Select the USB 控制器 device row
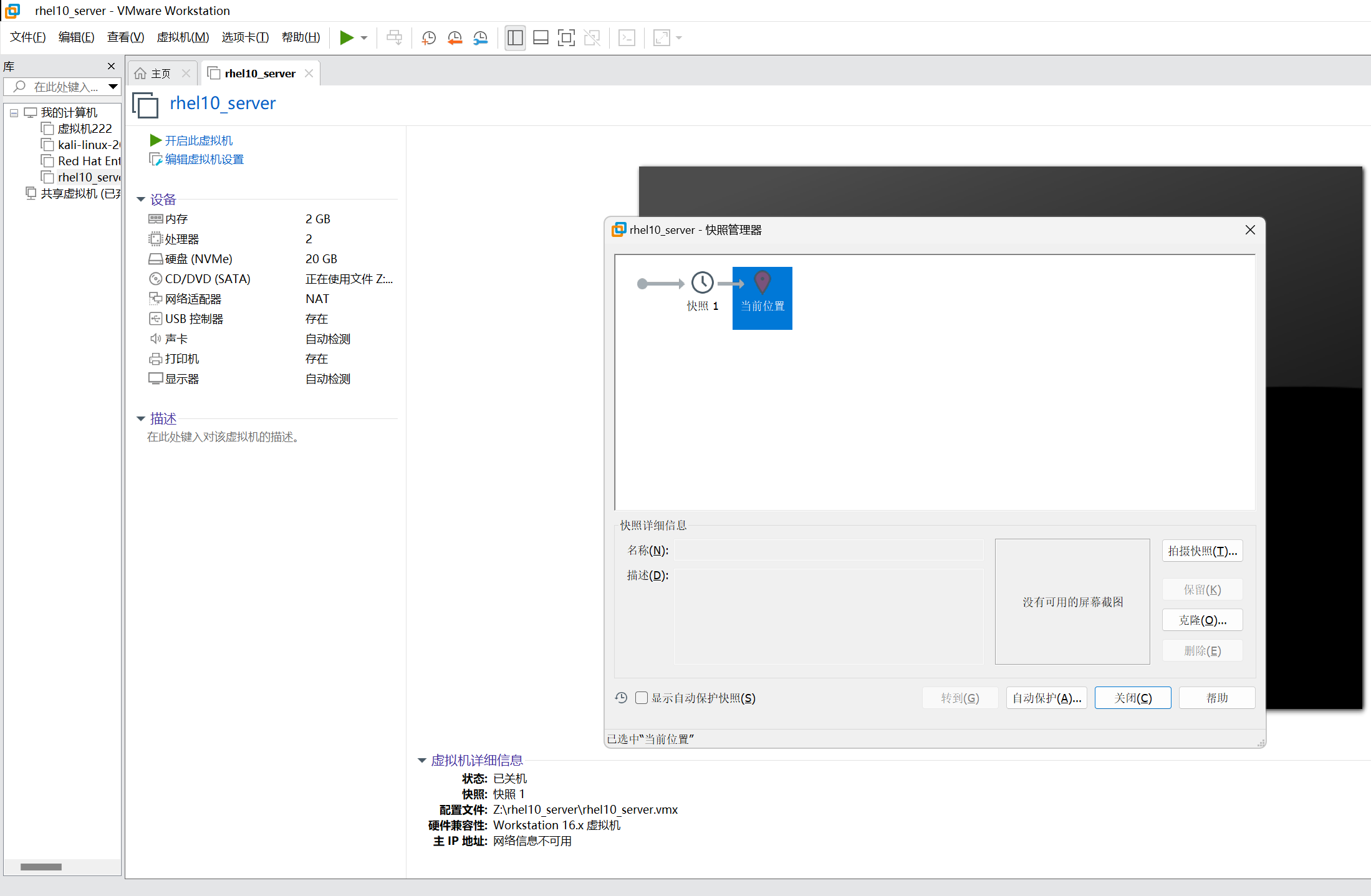The width and height of the screenshot is (1371, 896). click(272, 319)
